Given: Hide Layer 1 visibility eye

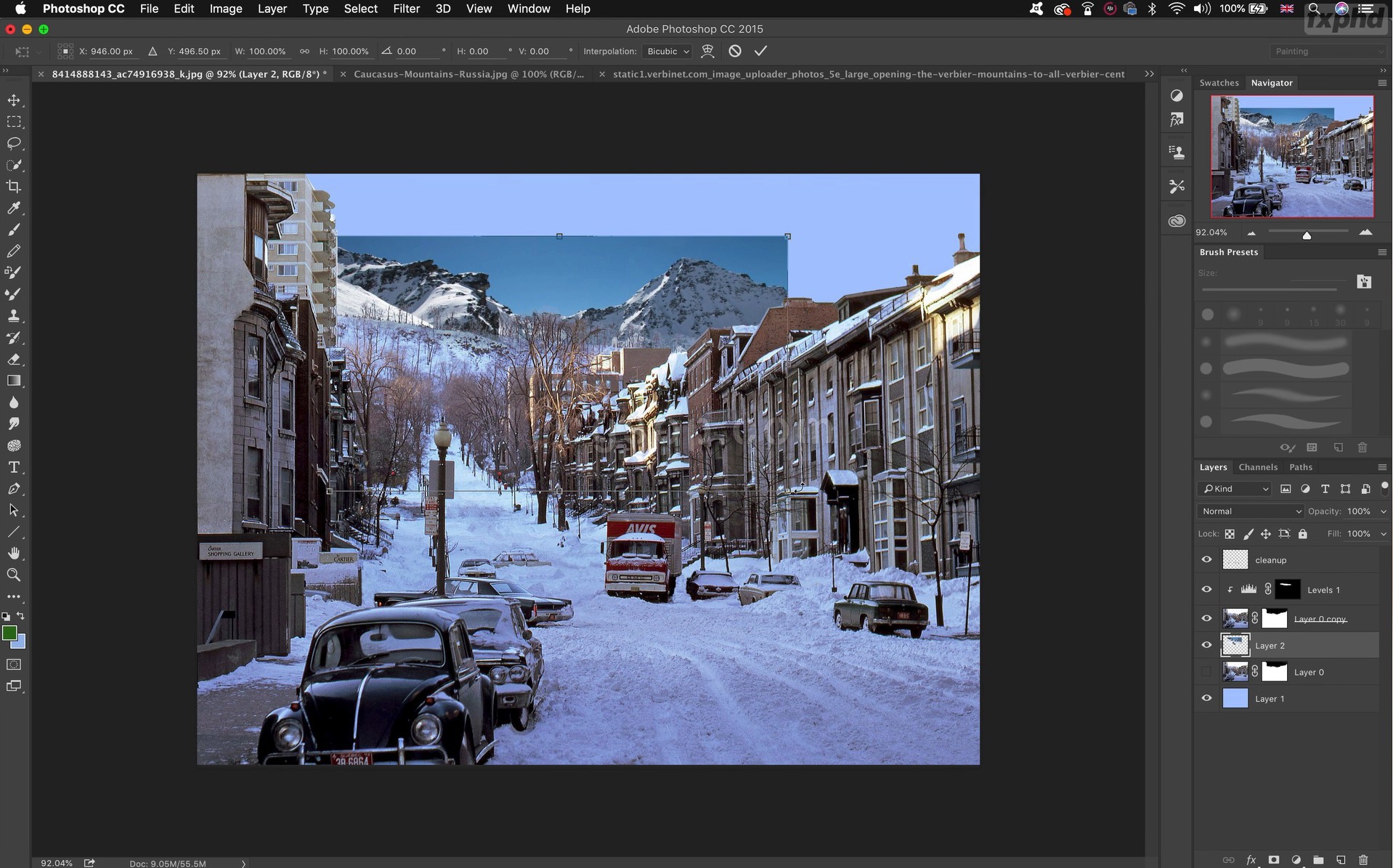Looking at the screenshot, I should (x=1206, y=698).
